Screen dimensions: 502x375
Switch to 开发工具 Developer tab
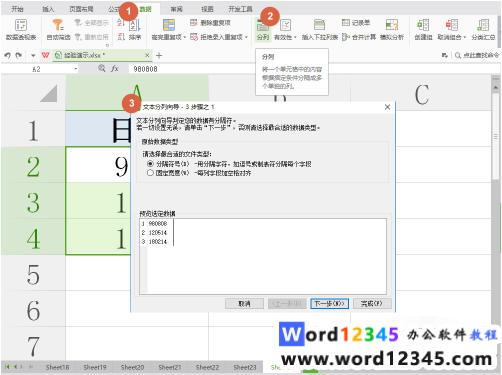click(240, 9)
